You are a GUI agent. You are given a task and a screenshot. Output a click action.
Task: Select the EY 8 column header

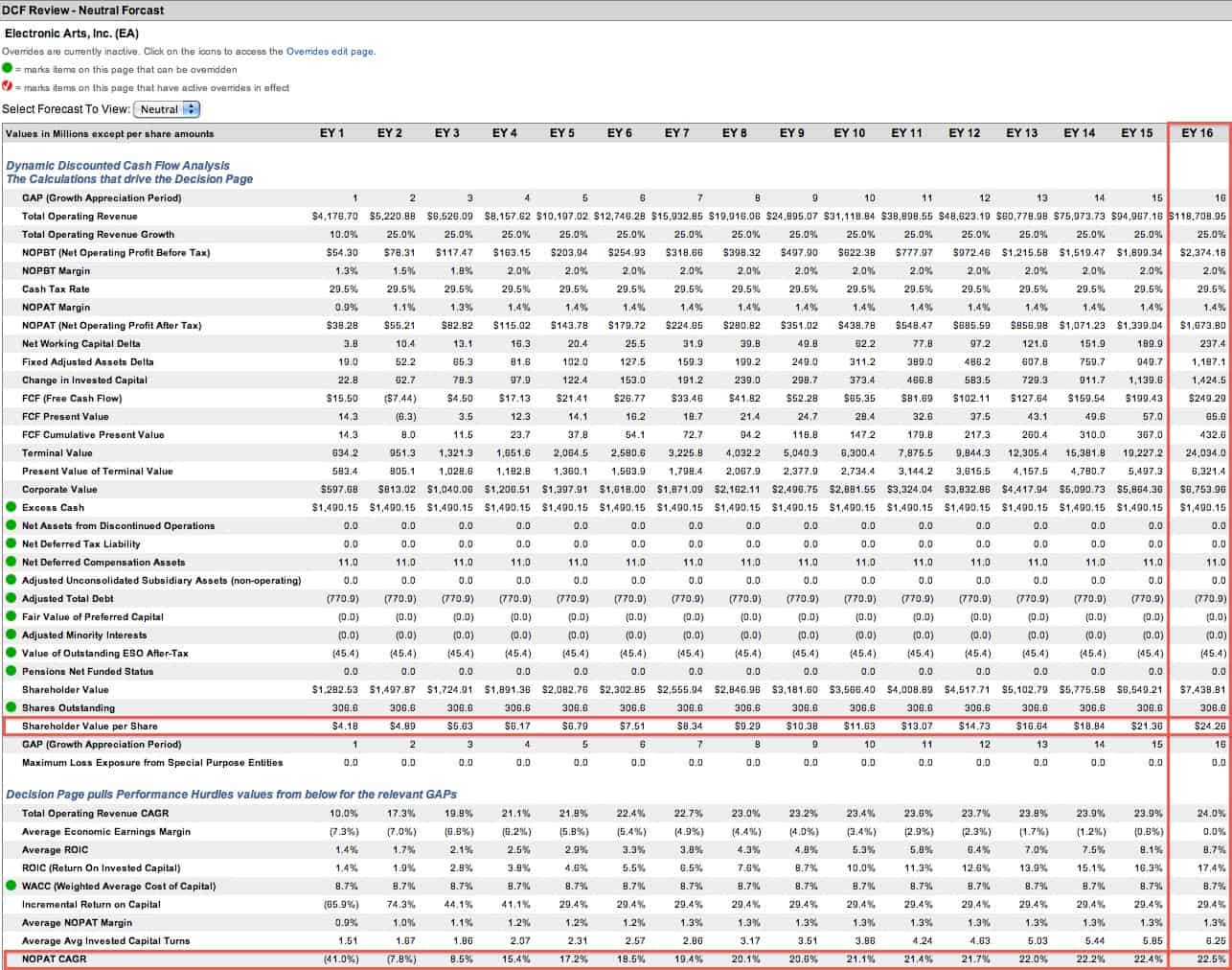tap(734, 133)
